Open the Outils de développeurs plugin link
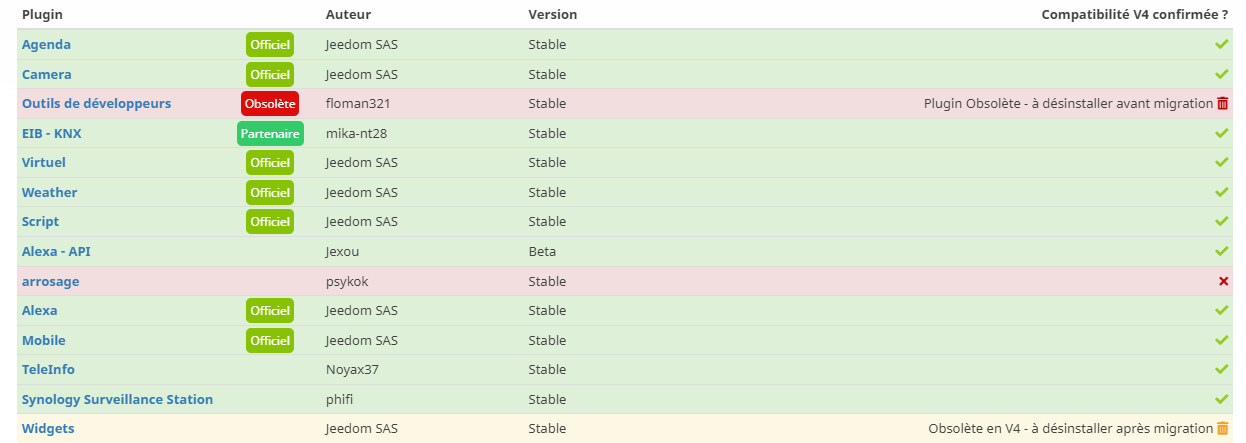The image size is (1246, 443). pos(96,103)
